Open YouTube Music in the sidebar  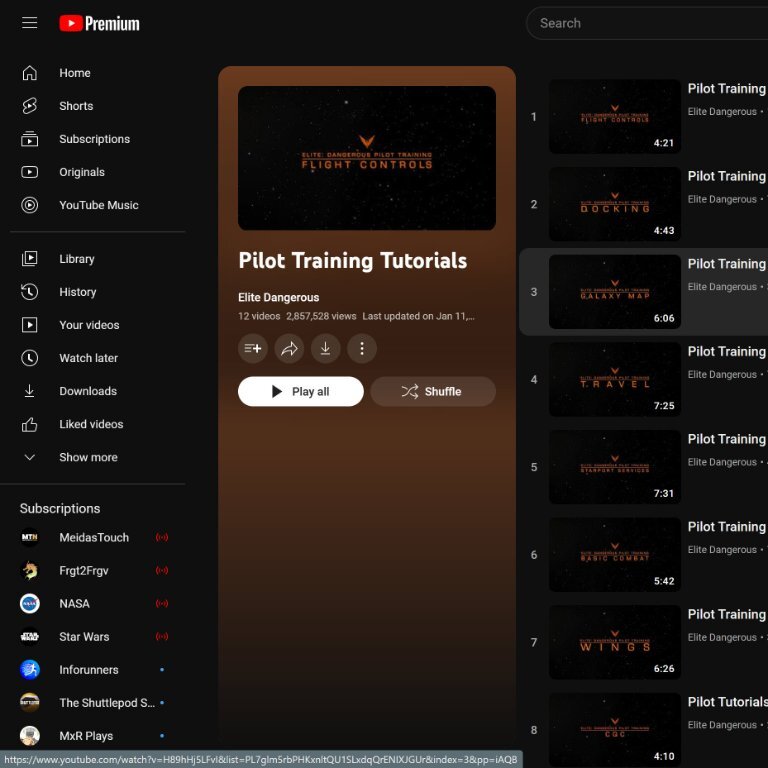pyautogui.click(x=98, y=205)
